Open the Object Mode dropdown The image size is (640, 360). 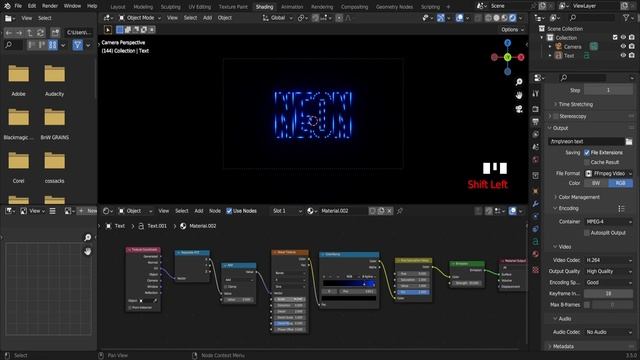pyautogui.click(x=140, y=18)
